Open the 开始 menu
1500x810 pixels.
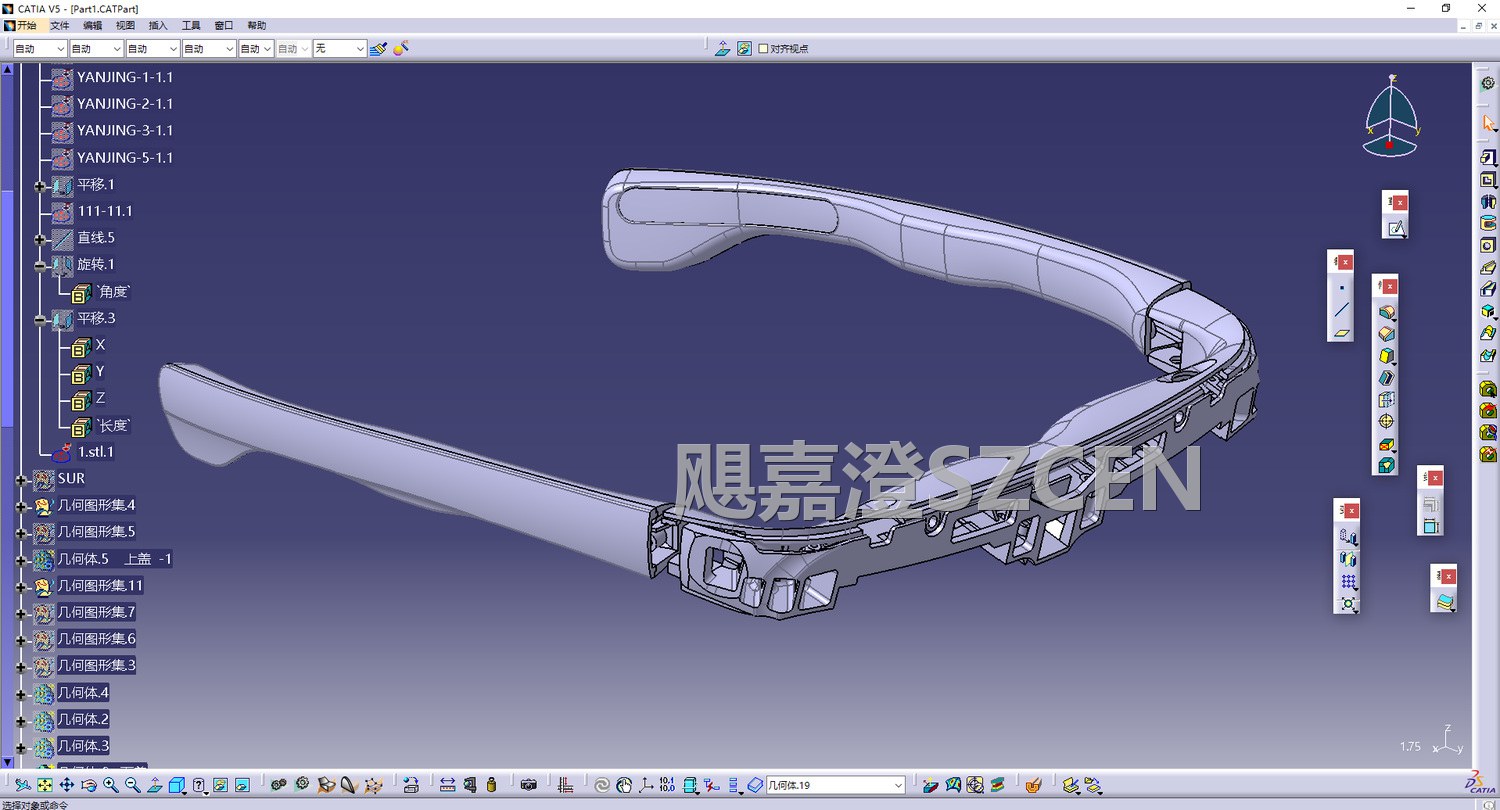26,25
